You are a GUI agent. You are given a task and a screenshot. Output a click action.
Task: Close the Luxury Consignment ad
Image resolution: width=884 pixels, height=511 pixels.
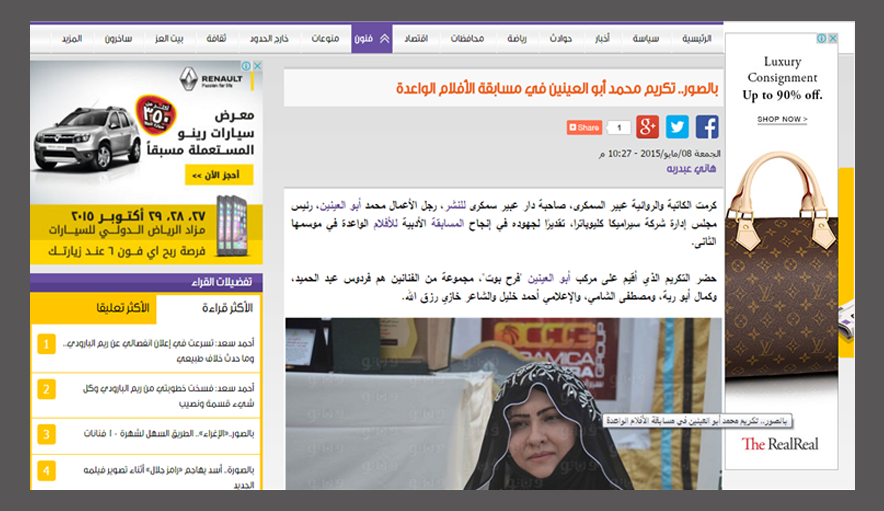[833, 39]
